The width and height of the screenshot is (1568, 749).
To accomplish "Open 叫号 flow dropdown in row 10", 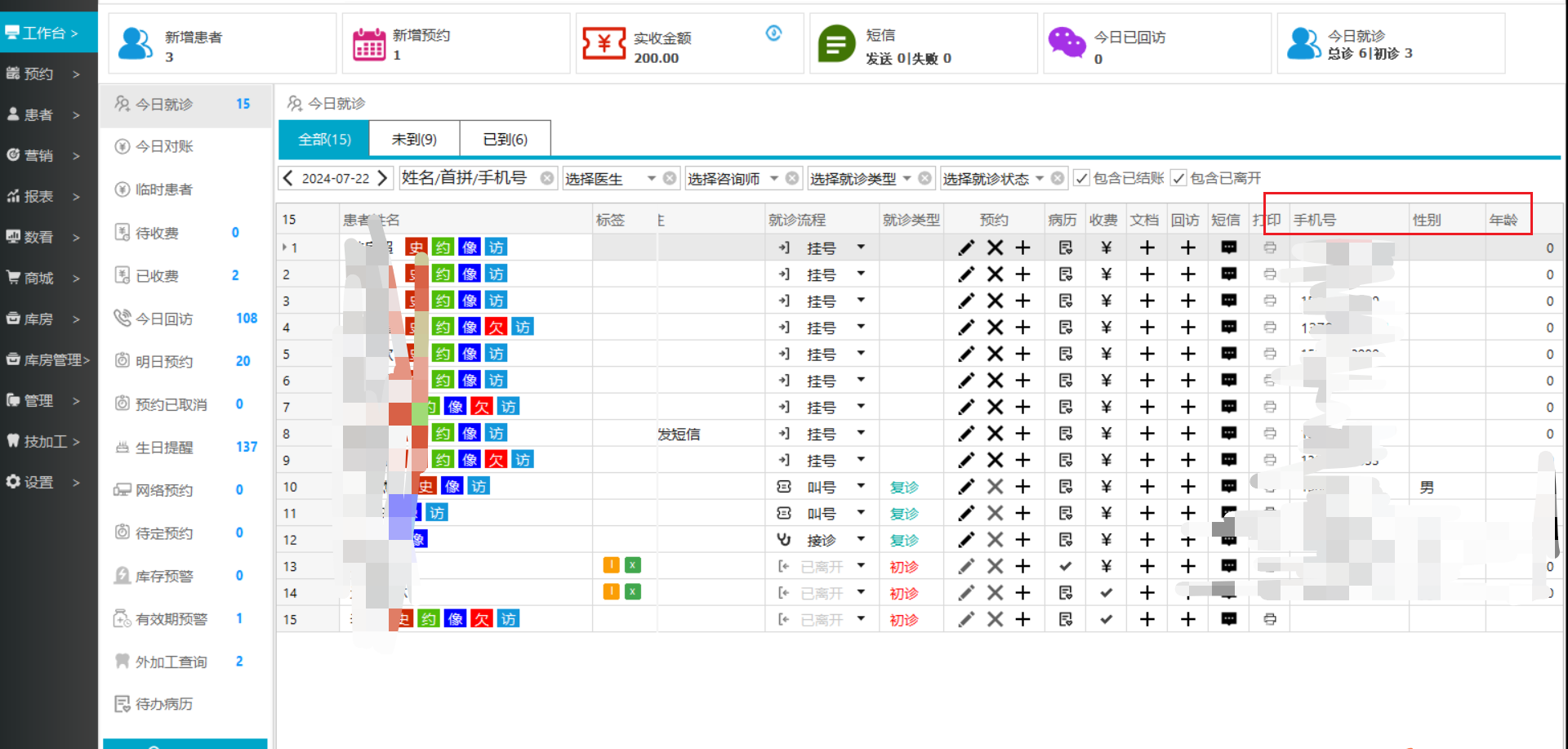I will click(861, 486).
